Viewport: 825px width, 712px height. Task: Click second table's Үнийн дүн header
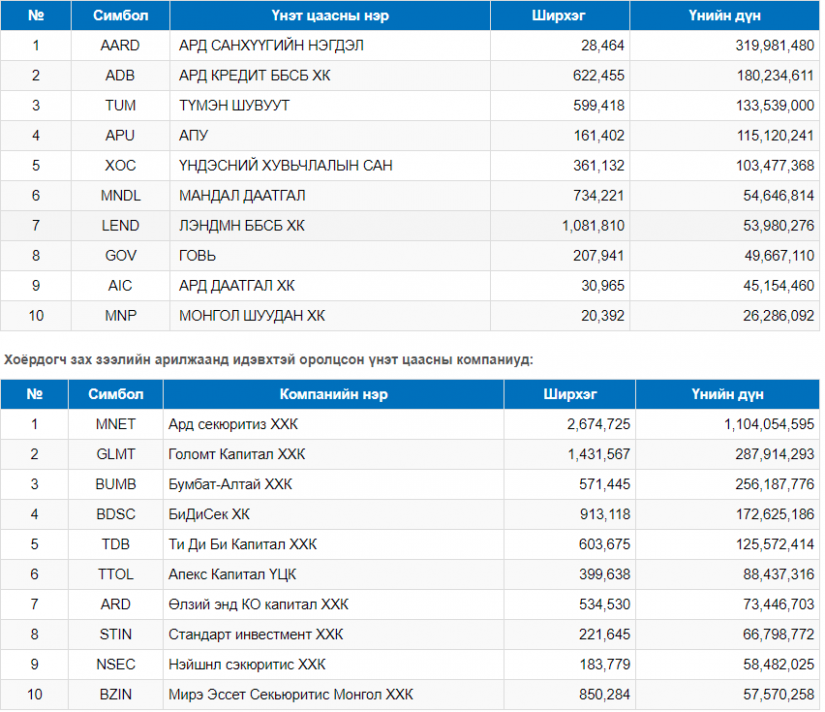[x=727, y=394]
